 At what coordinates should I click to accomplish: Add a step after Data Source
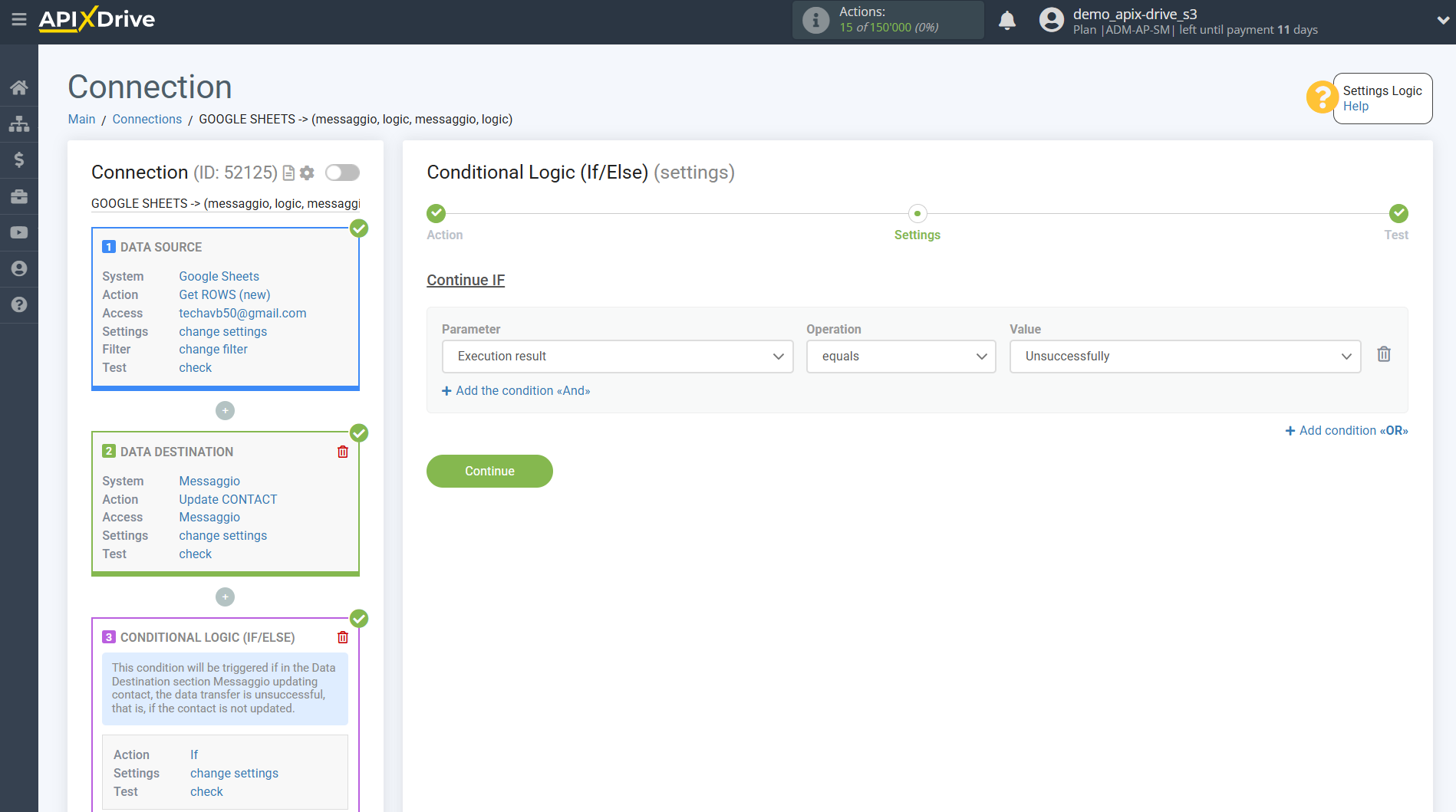point(225,411)
